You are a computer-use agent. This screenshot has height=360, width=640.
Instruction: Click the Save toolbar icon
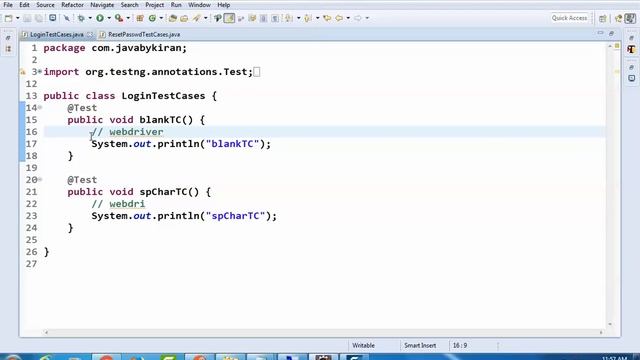[x=27, y=18]
